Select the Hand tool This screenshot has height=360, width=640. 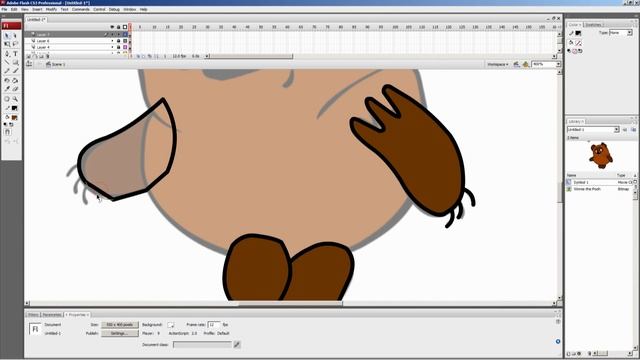(x=7, y=99)
